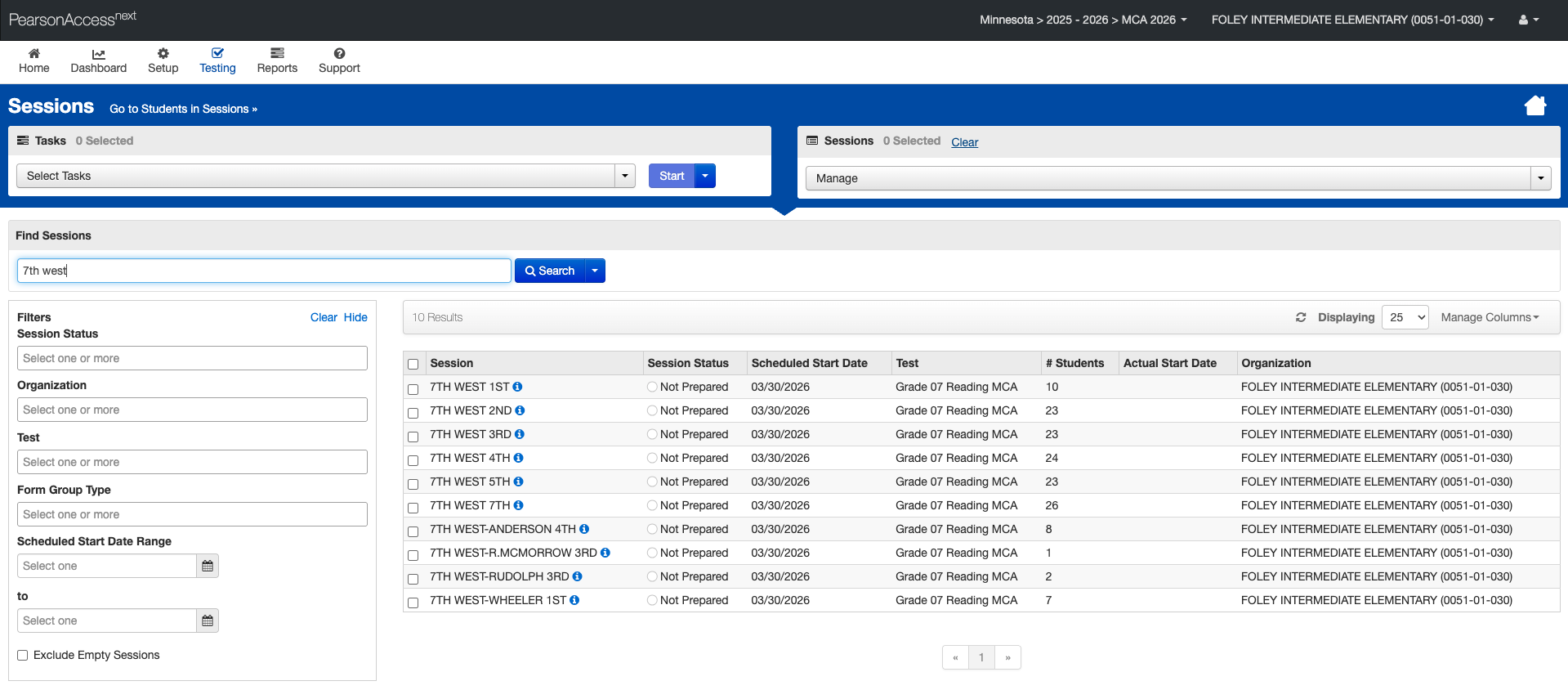Viewport: 1568px width, 699px height.
Task: Check the select-all sessions checkbox
Action: click(413, 365)
